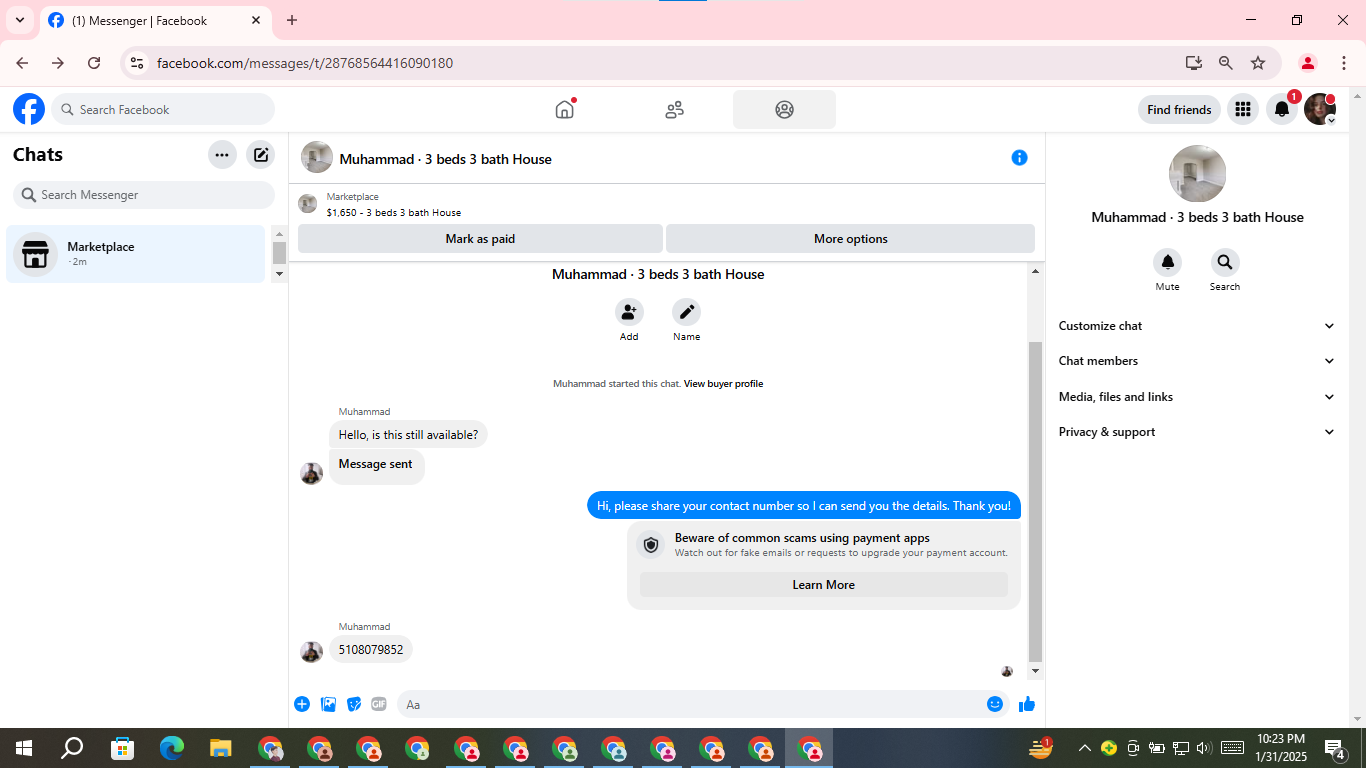1366x768 pixels.
Task: Open the emoji picker
Action: 995,704
